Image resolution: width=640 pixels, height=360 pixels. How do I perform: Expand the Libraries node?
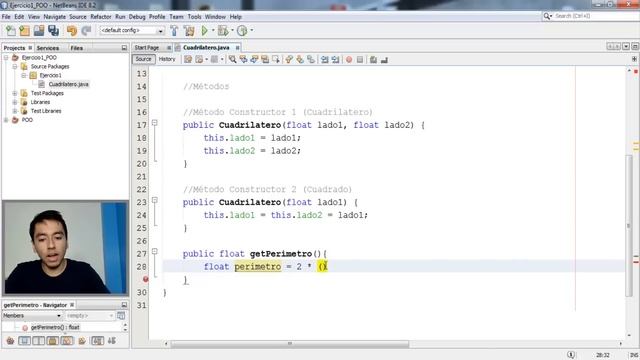coord(15,102)
